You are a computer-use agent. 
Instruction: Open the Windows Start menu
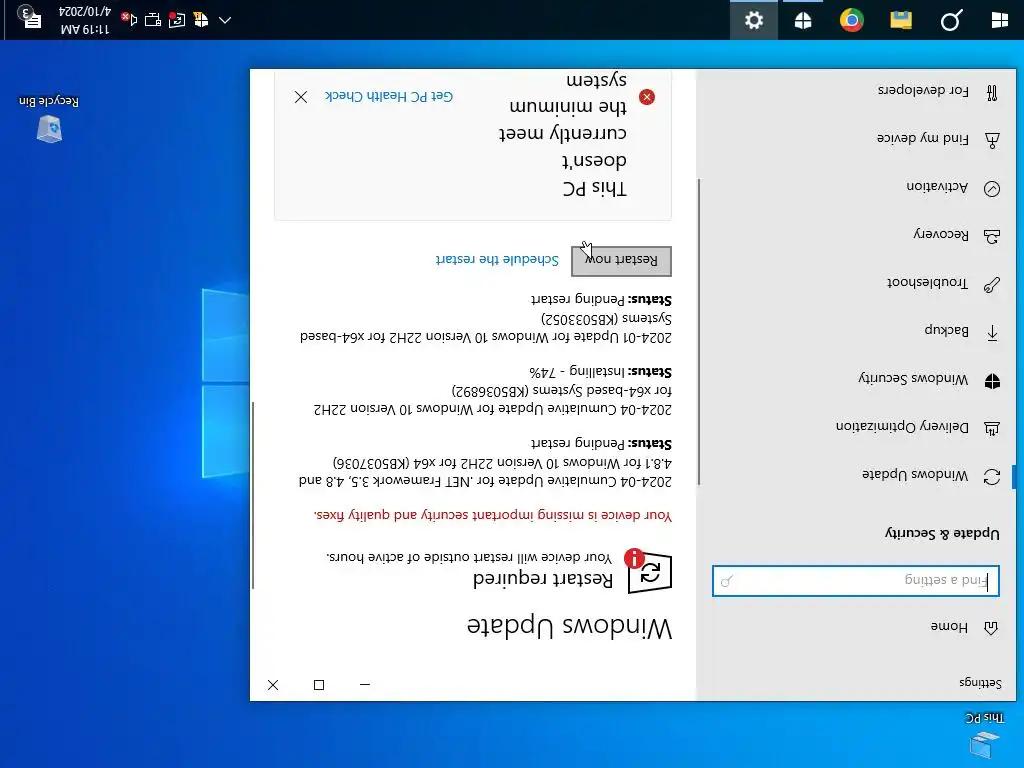[999, 20]
